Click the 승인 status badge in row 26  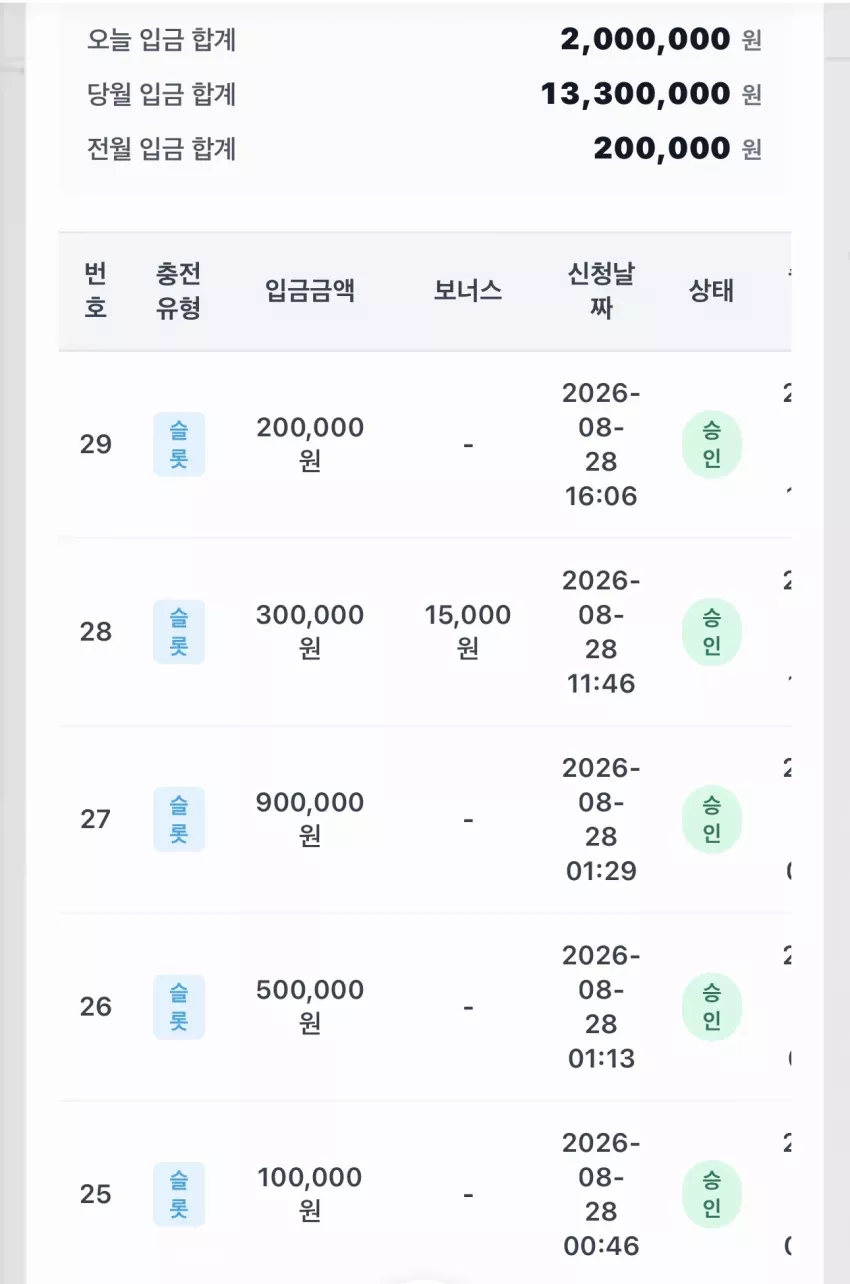[x=712, y=1006]
